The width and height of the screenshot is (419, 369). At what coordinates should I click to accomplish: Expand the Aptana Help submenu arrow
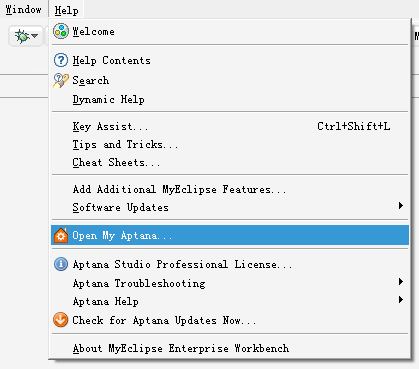tap(401, 300)
